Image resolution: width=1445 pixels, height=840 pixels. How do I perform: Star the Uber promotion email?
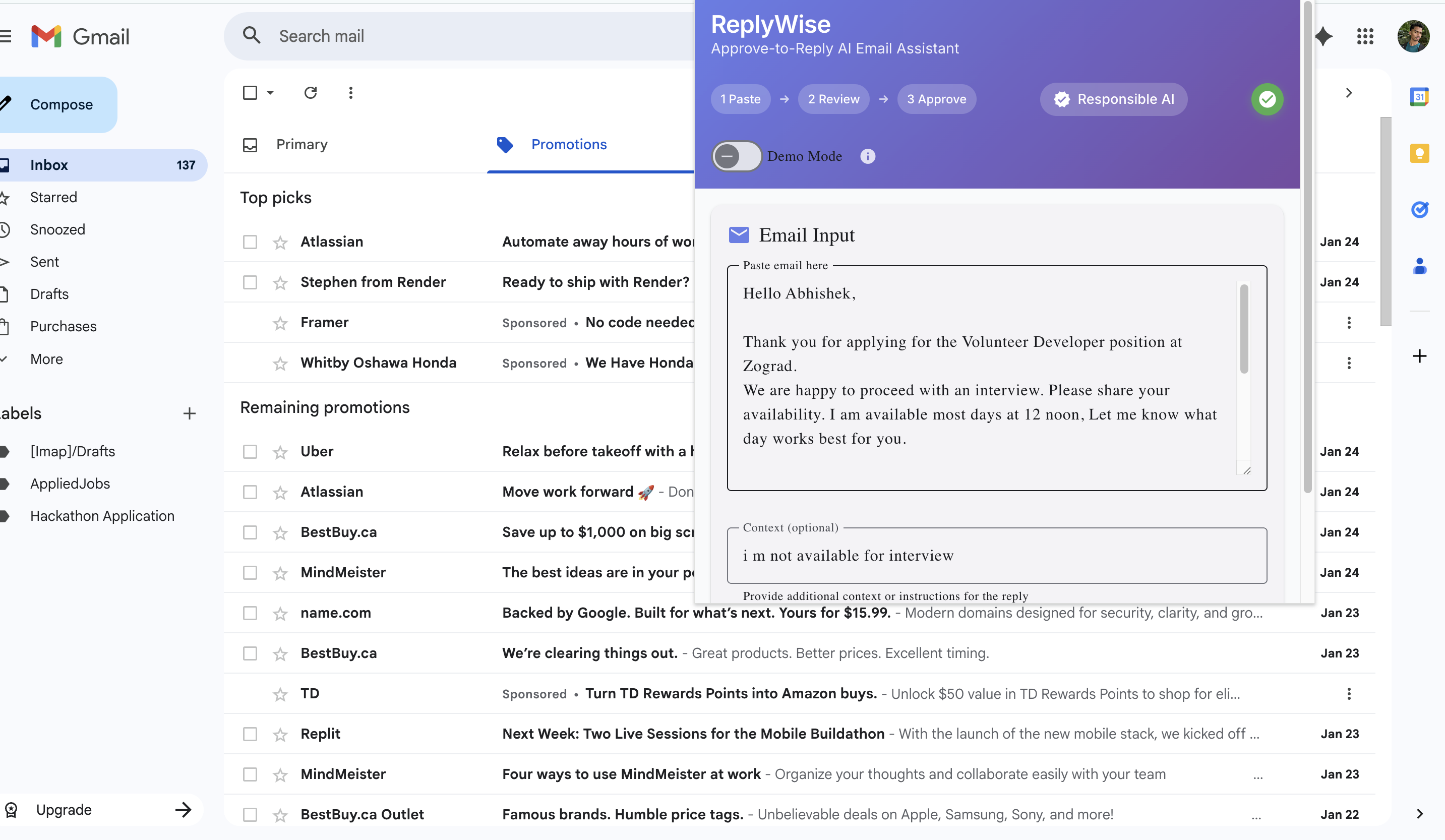coord(280,452)
